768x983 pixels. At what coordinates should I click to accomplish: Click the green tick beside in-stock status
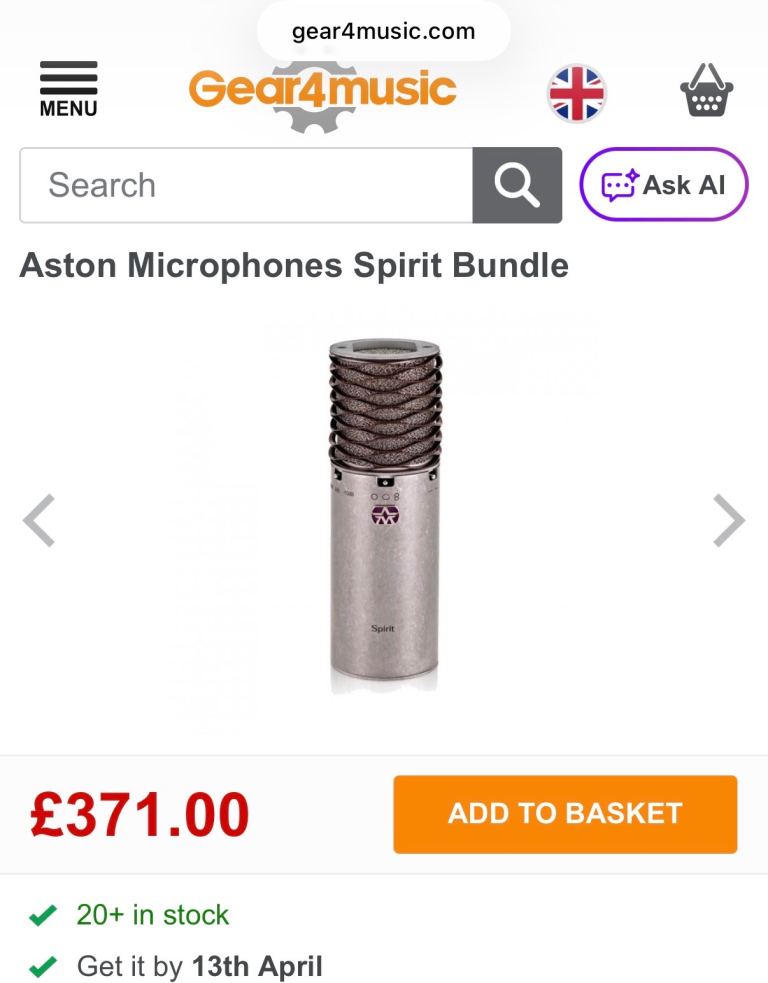(x=42, y=915)
